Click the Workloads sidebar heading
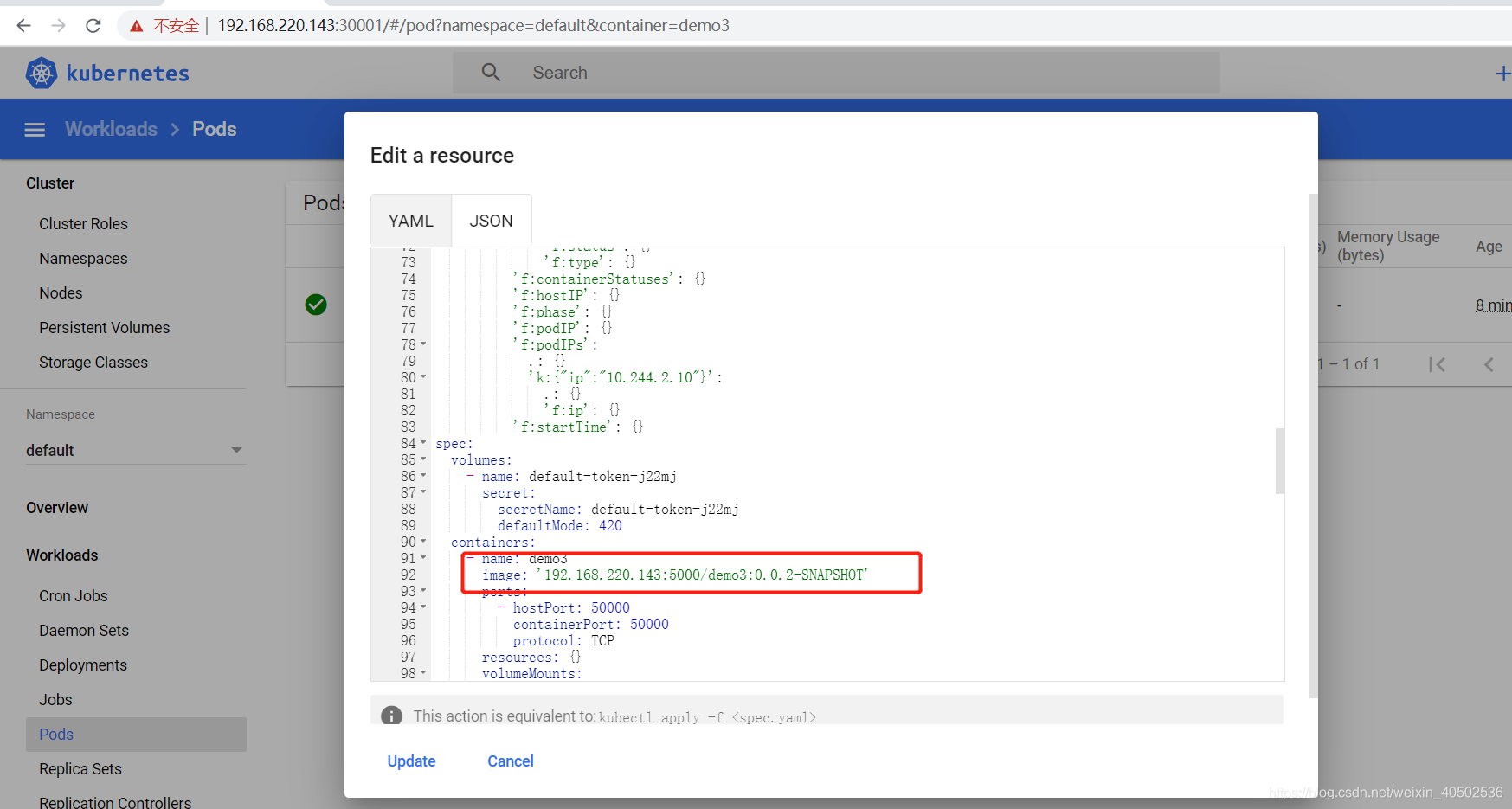 click(62, 555)
